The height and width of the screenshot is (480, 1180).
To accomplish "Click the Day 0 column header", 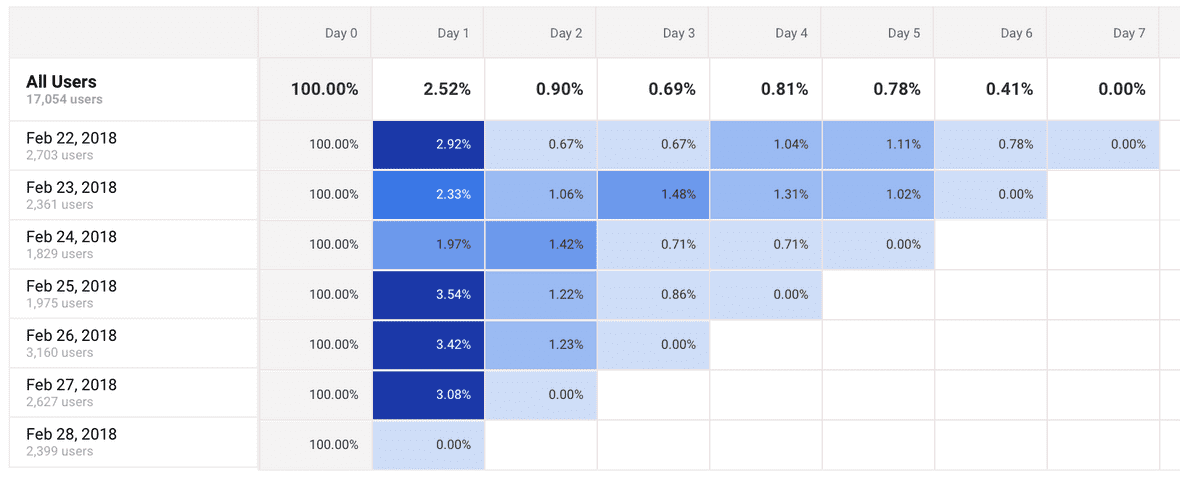I will [341, 33].
